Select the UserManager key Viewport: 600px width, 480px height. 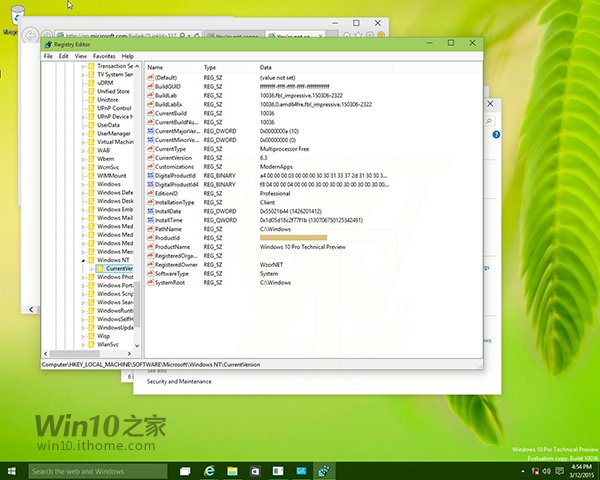114,134
